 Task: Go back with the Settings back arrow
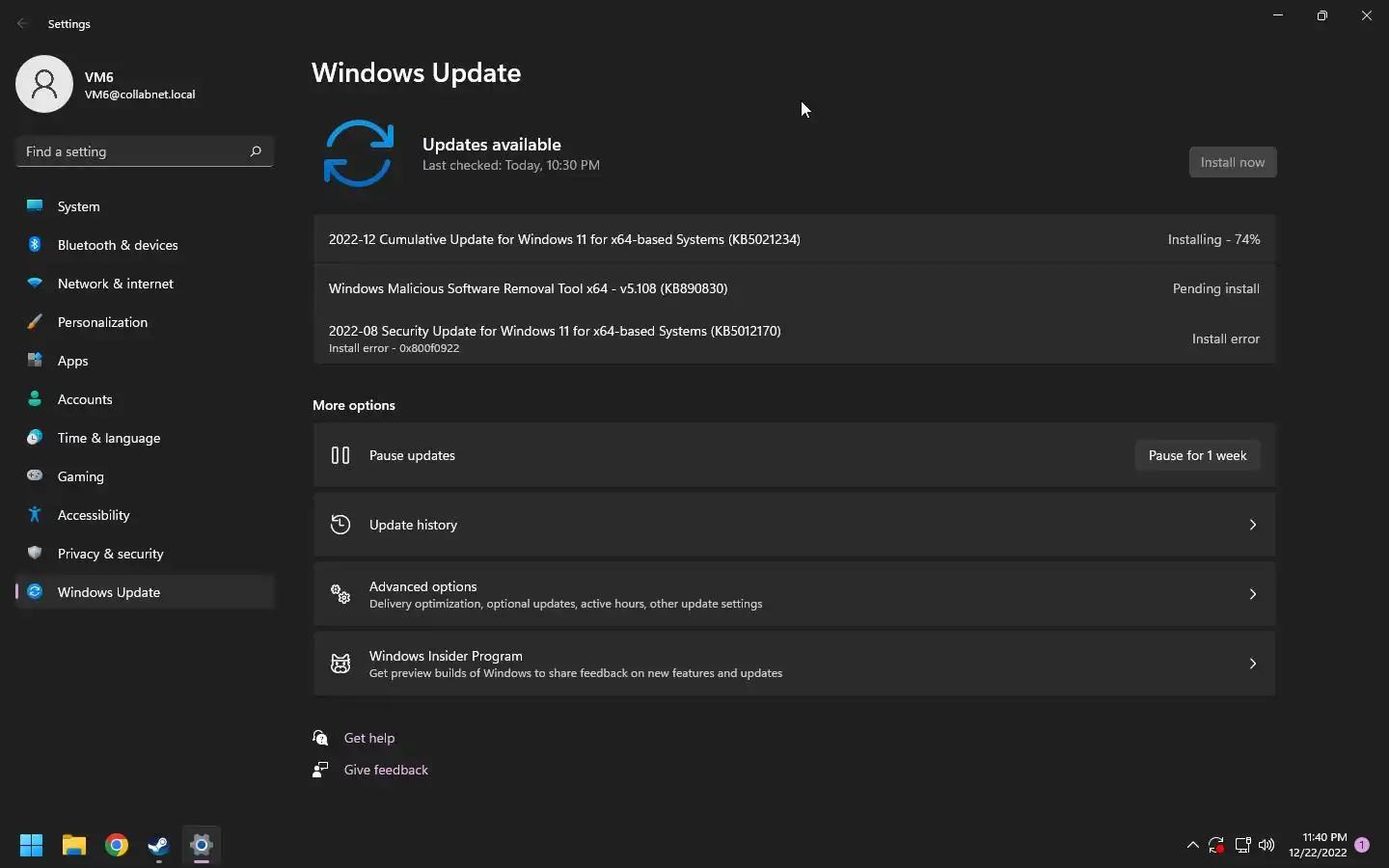click(22, 23)
